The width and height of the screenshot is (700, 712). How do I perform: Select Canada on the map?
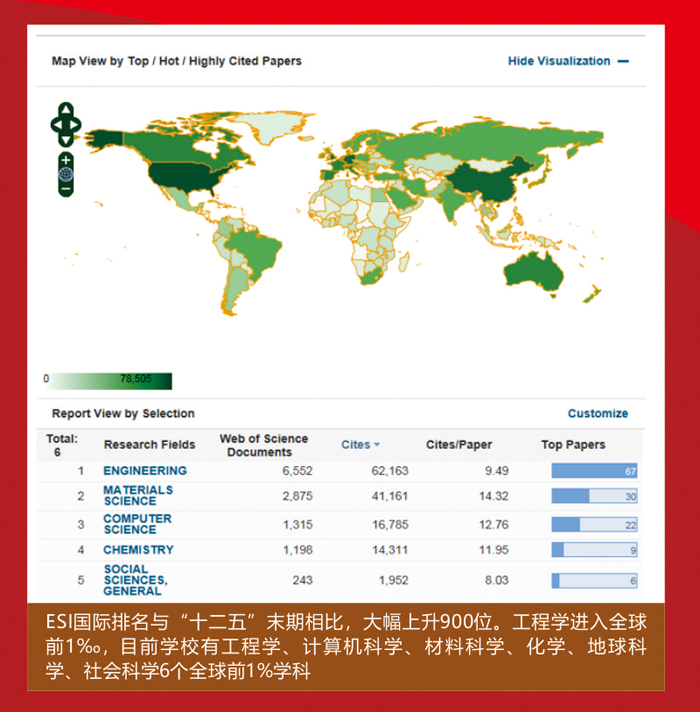[177, 146]
